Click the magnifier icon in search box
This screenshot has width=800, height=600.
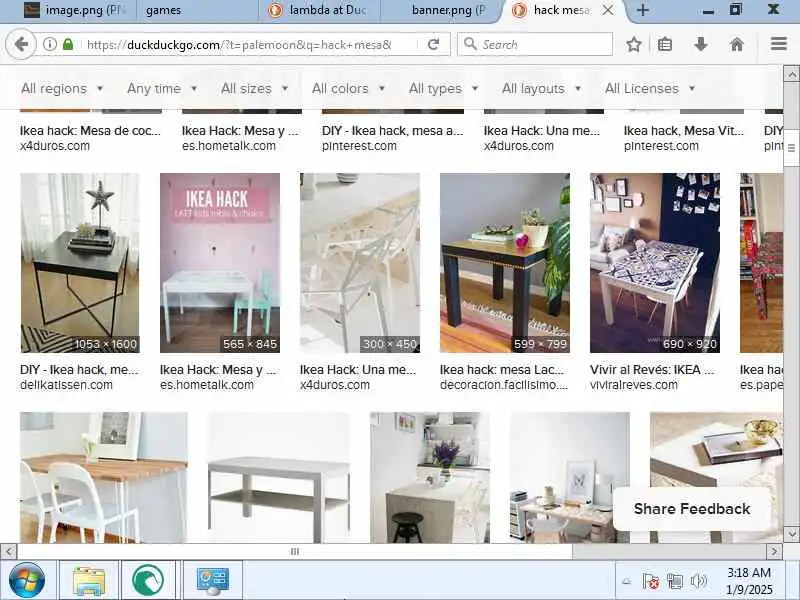[x=470, y=44]
